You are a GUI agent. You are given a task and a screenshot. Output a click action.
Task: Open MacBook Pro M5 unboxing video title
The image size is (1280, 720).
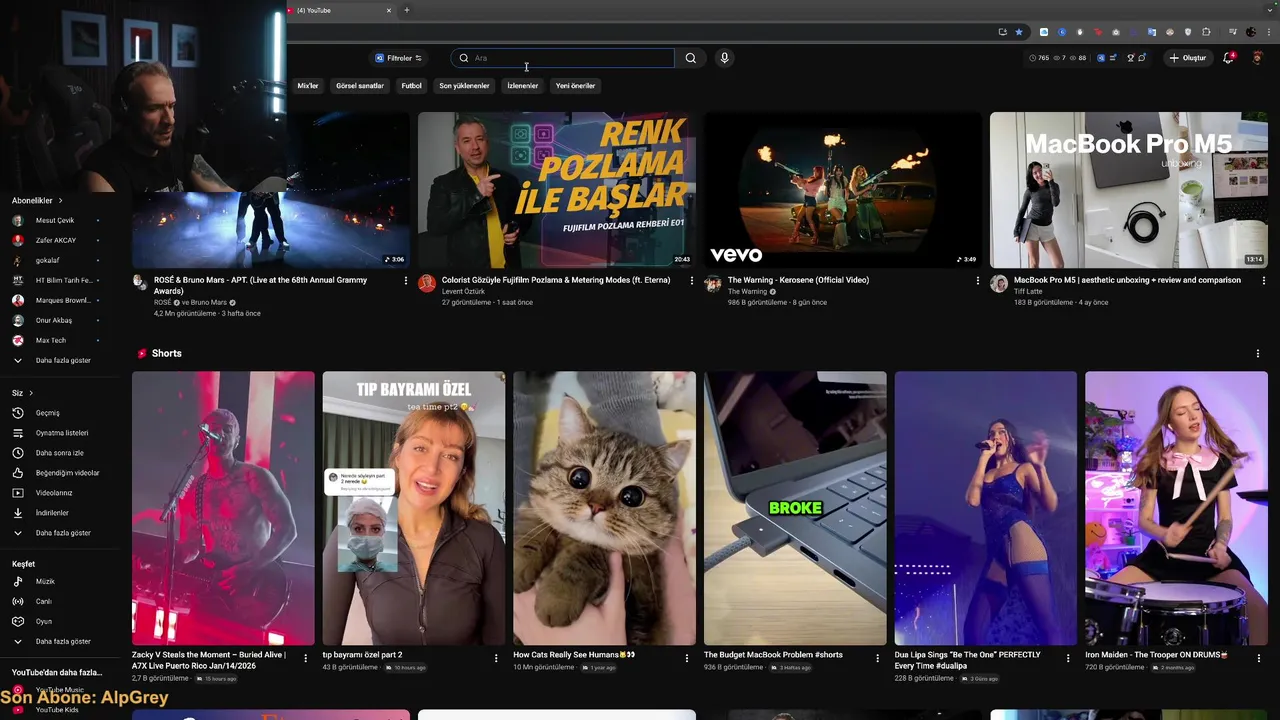[x=1127, y=280]
